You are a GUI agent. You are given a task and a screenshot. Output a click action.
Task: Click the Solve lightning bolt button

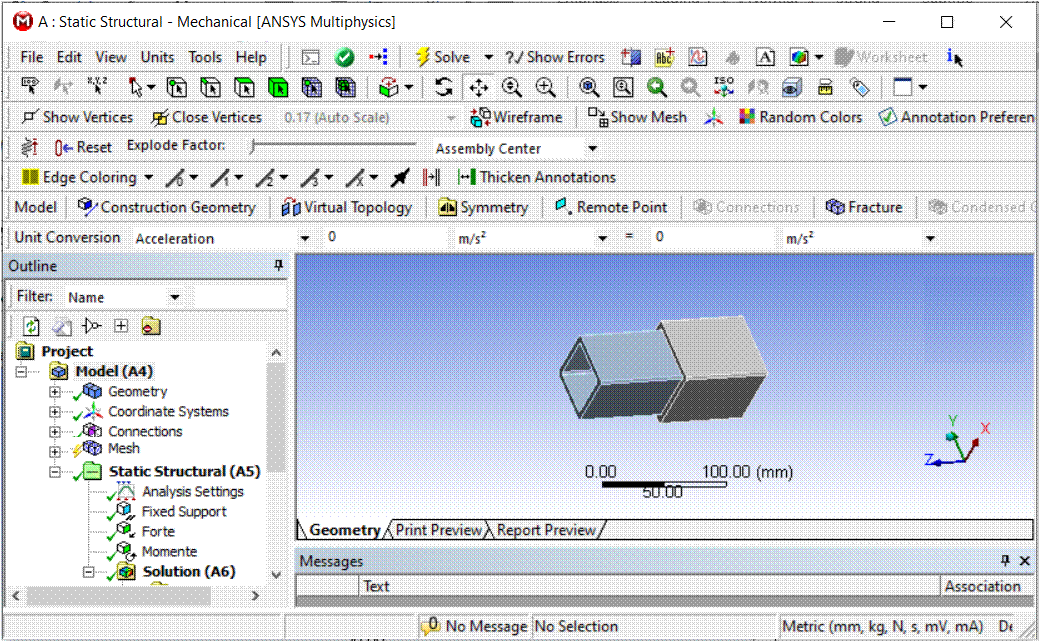(x=442, y=57)
